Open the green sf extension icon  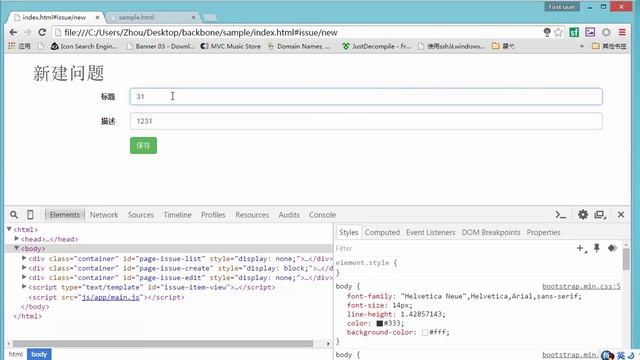click(x=574, y=32)
